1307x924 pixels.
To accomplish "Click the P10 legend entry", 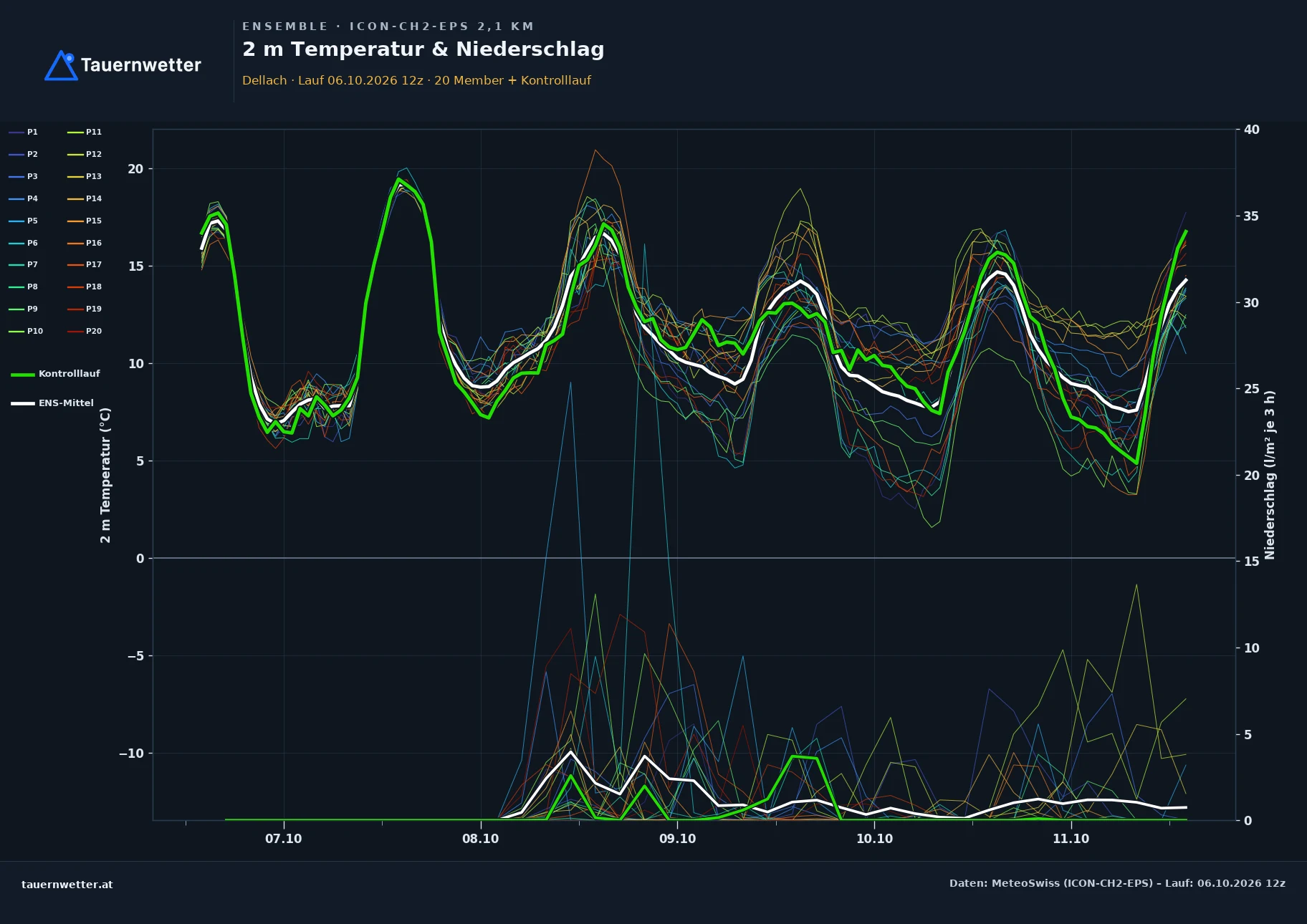I will [26, 332].
